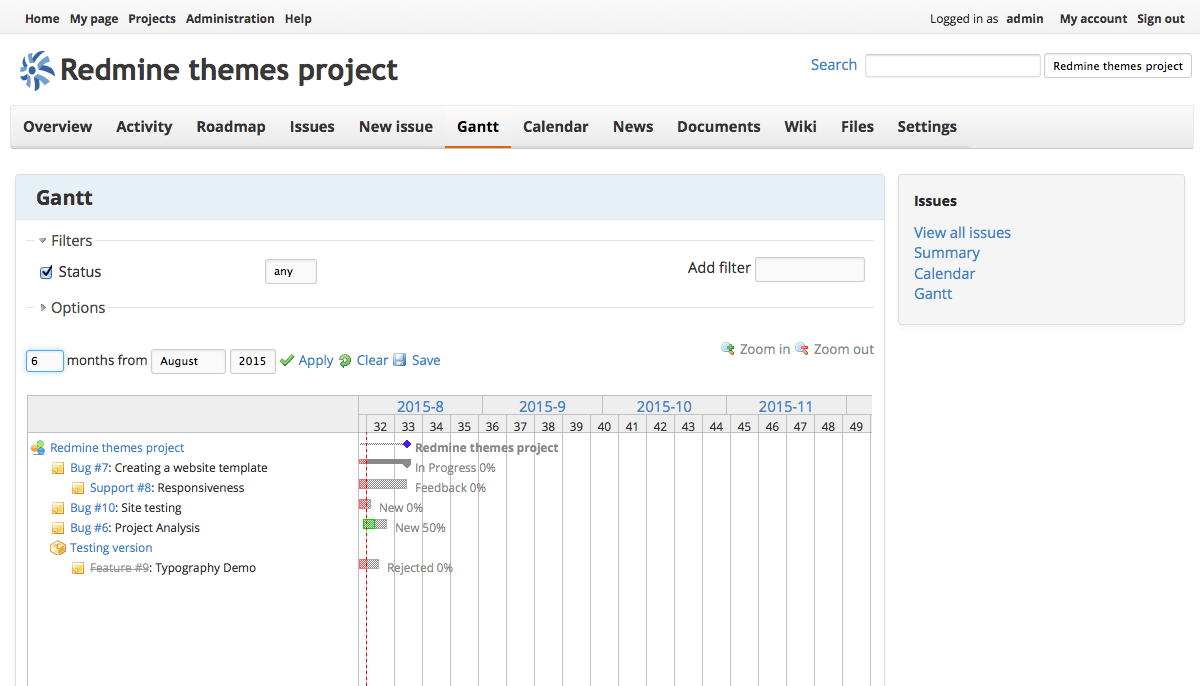
Task: Click the 2015-11 month header link
Action: click(x=786, y=406)
